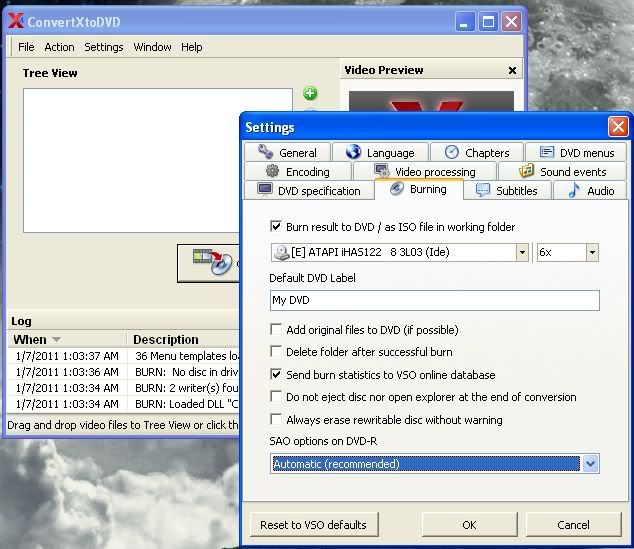Select log entry 'BURN: 2 writer(s) fou'

tap(124, 388)
